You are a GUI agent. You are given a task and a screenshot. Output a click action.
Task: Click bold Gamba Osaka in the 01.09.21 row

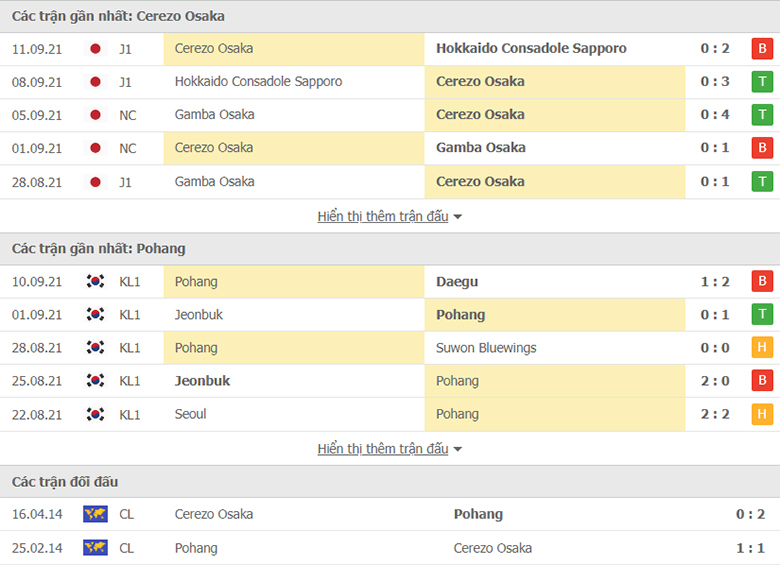tap(481, 148)
